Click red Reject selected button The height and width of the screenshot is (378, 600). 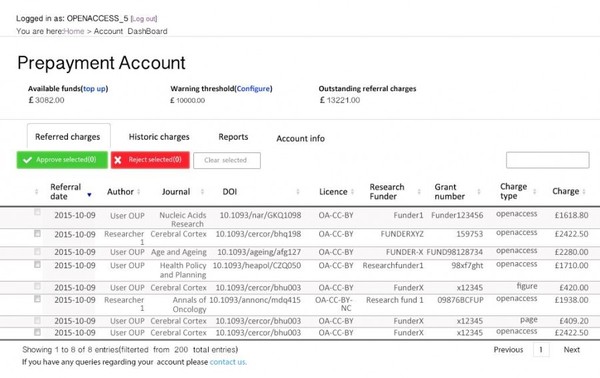click(150, 160)
